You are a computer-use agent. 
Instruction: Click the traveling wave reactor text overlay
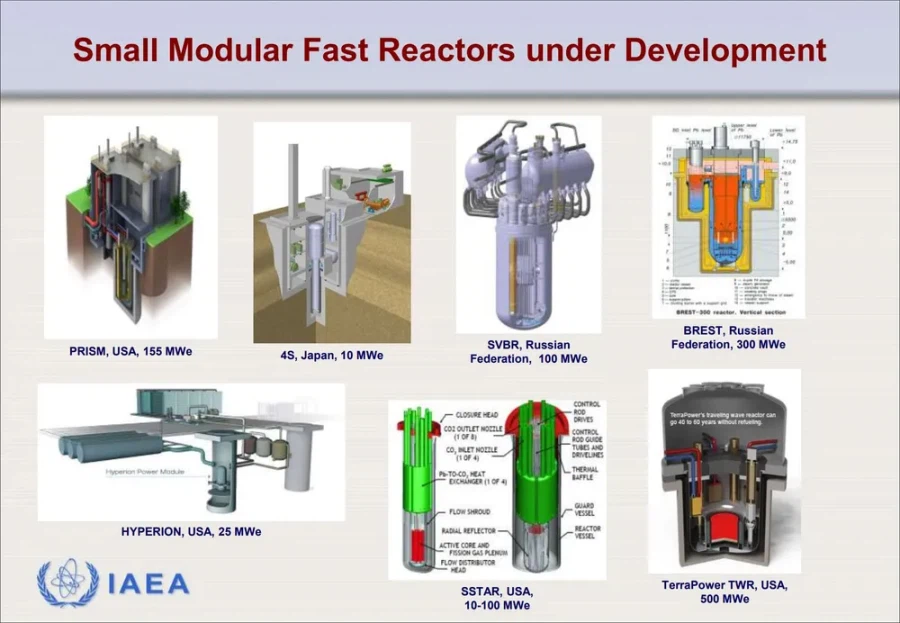(x=724, y=420)
